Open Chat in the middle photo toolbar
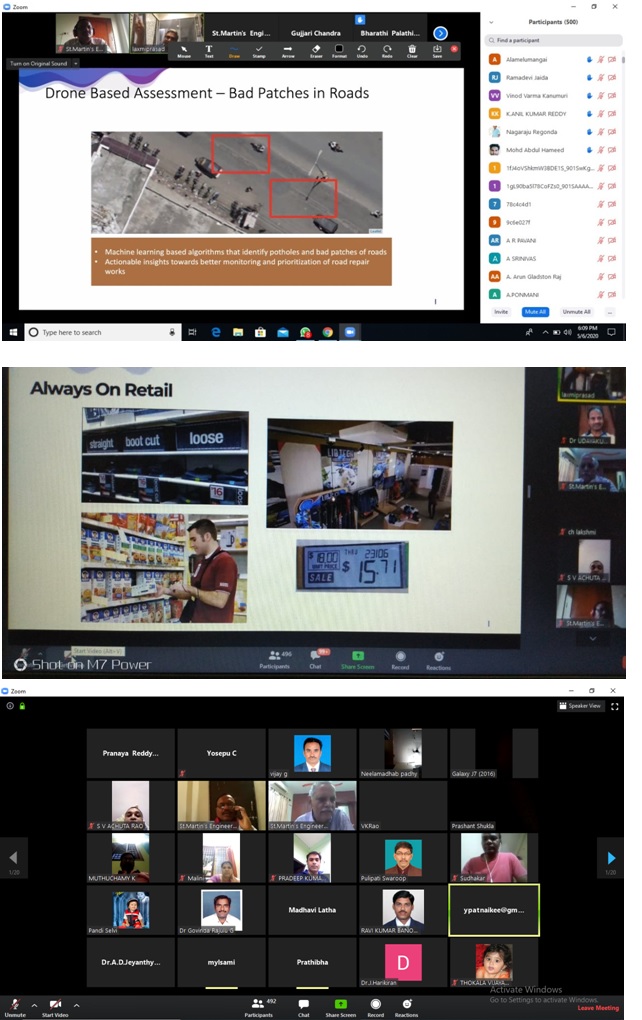Screen dimensions: 642x1020 tap(315, 659)
